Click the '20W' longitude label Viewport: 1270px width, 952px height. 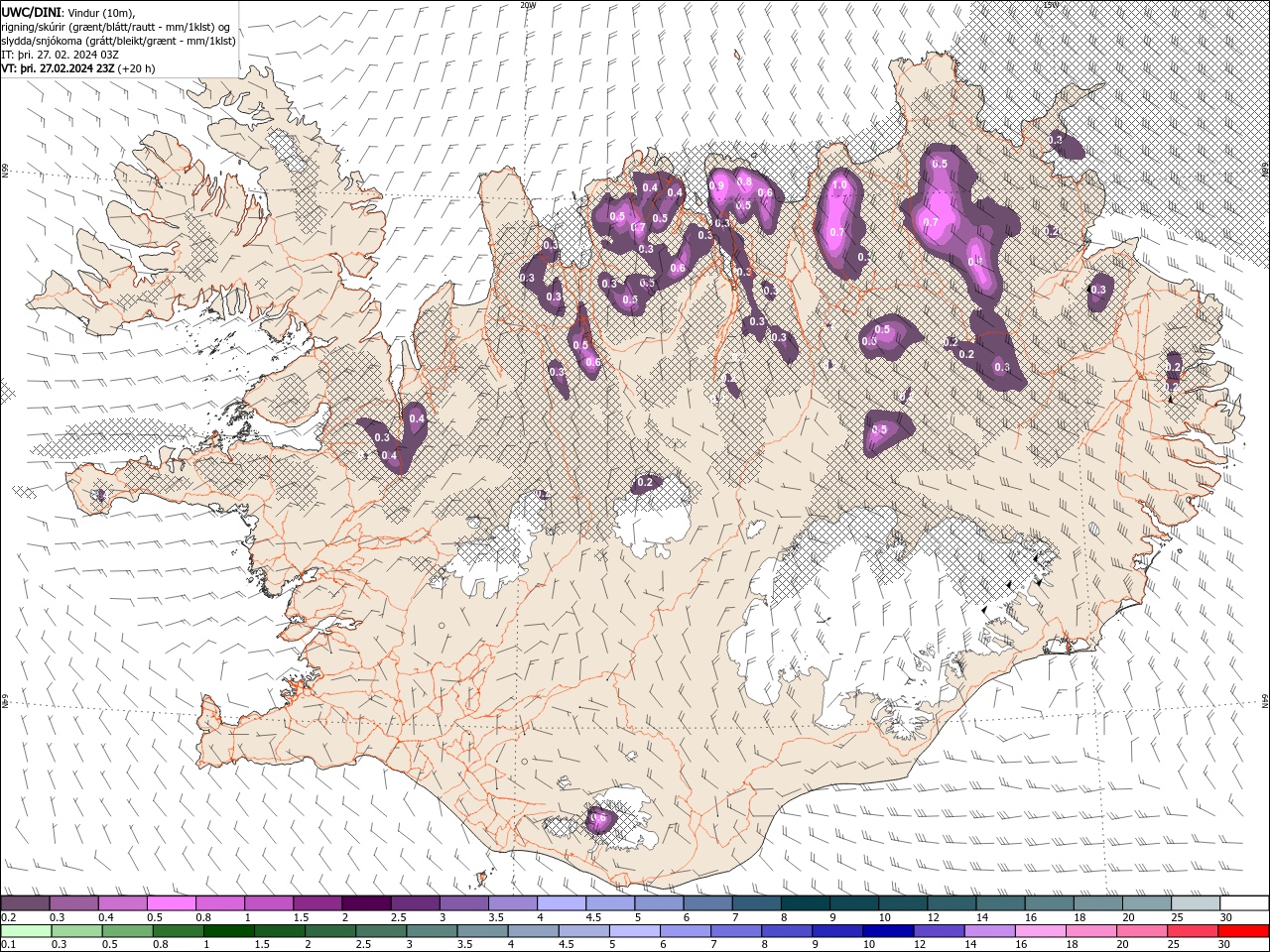click(x=527, y=5)
